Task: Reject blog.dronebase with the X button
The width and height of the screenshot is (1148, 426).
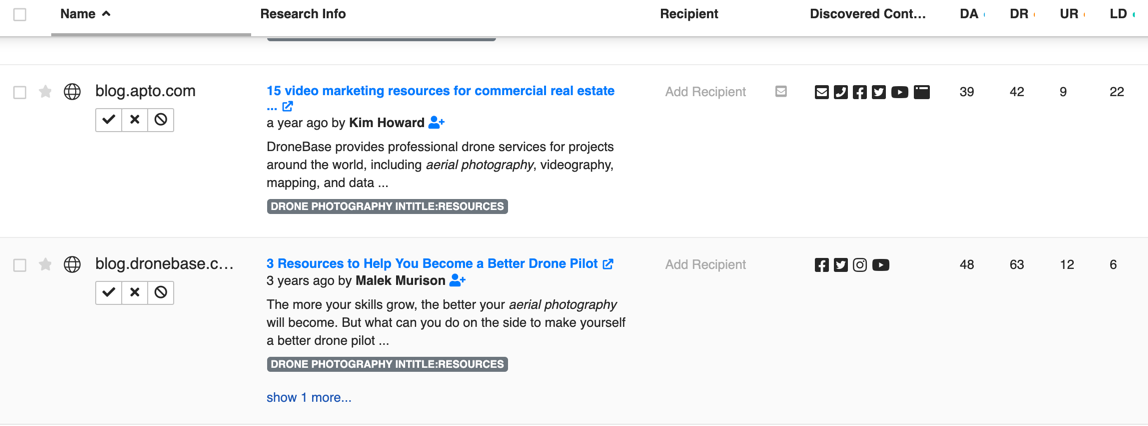Action: point(135,292)
